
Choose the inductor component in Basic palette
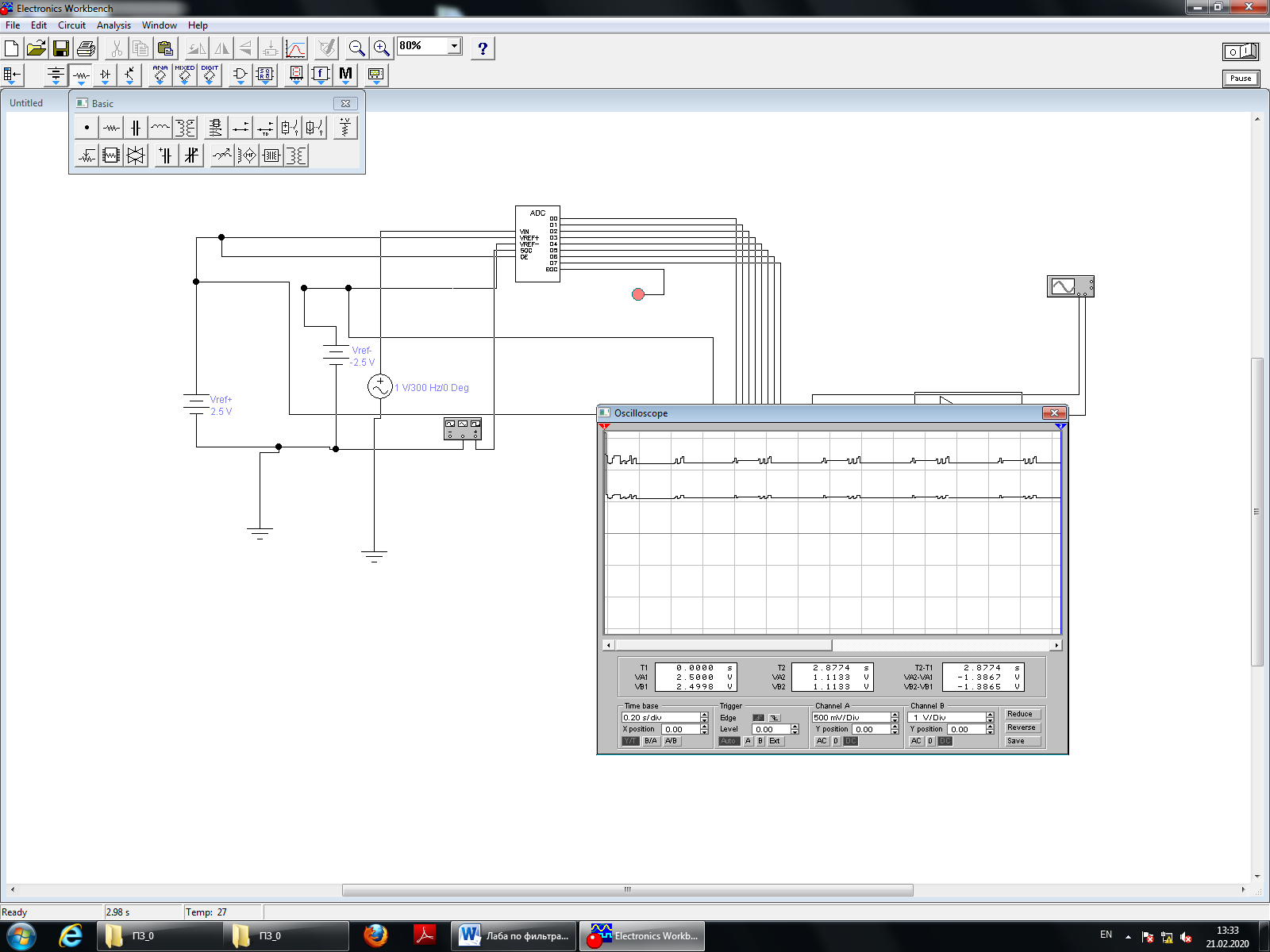click(x=160, y=128)
